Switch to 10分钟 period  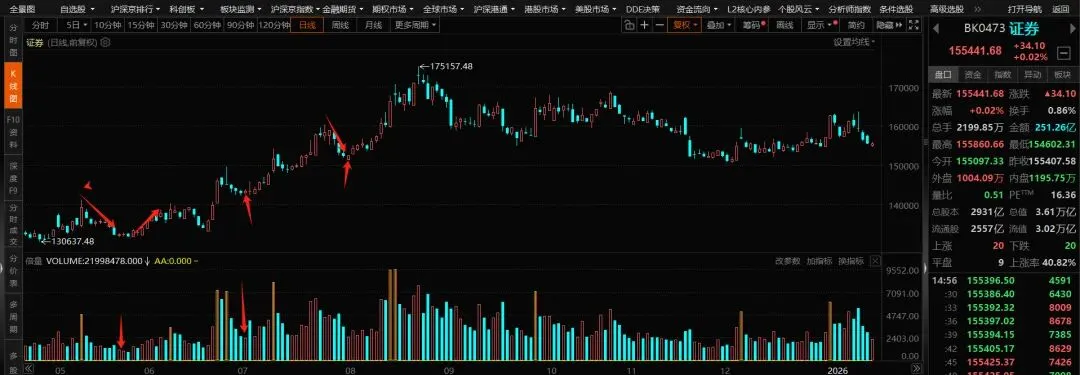point(107,25)
